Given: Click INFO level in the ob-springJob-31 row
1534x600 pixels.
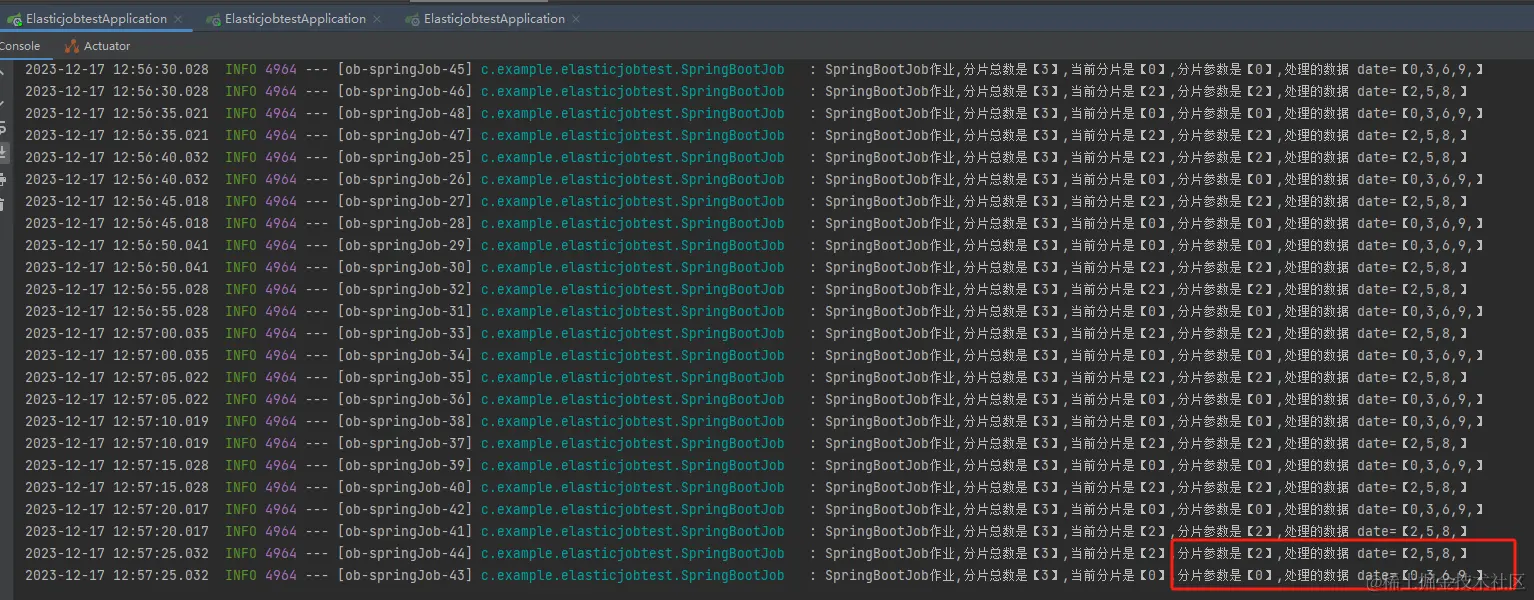Looking at the screenshot, I should pyautogui.click(x=241, y=311).
